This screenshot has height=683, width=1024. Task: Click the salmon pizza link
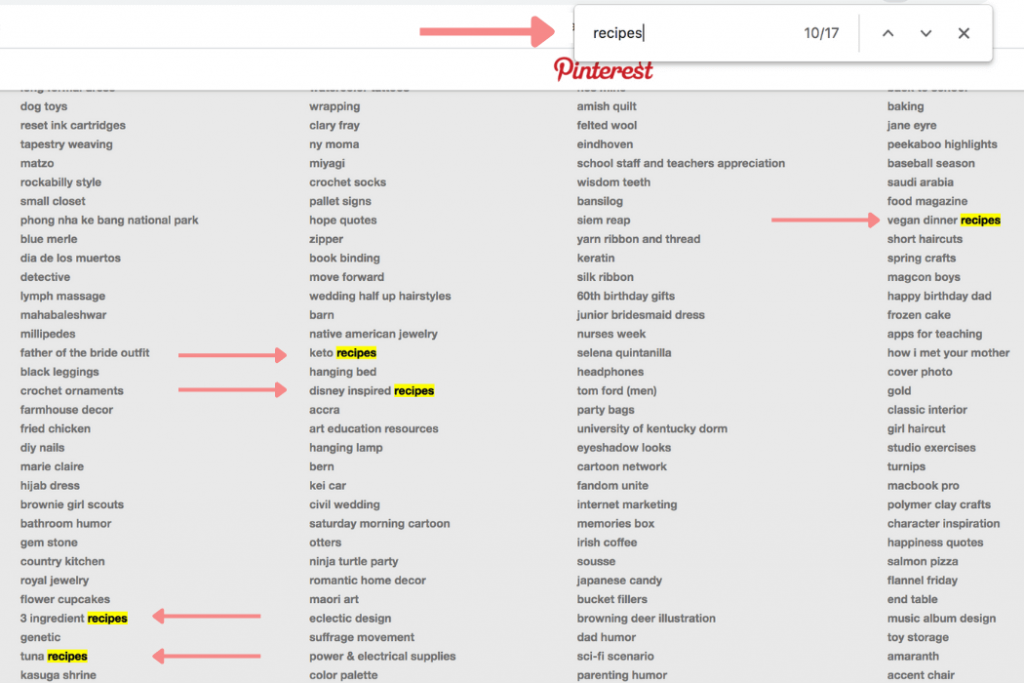(x=922, y=561)
